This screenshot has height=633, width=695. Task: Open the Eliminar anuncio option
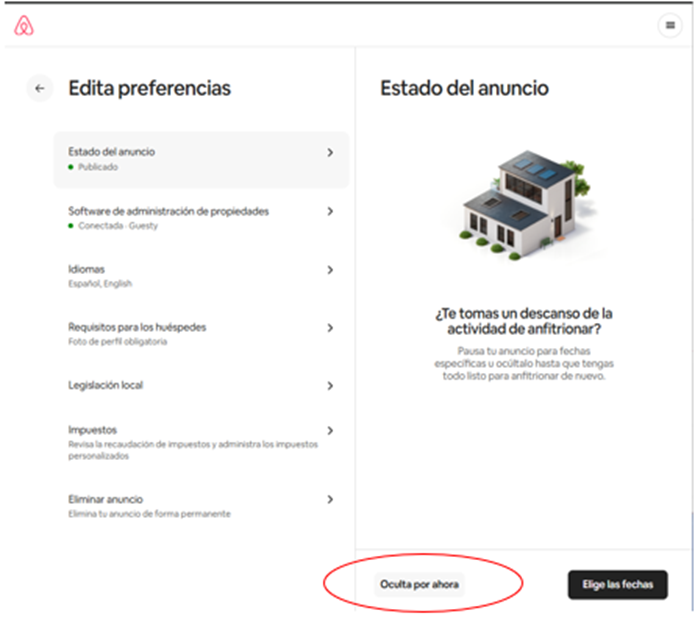pyautogui.click(x=202, y=506)
